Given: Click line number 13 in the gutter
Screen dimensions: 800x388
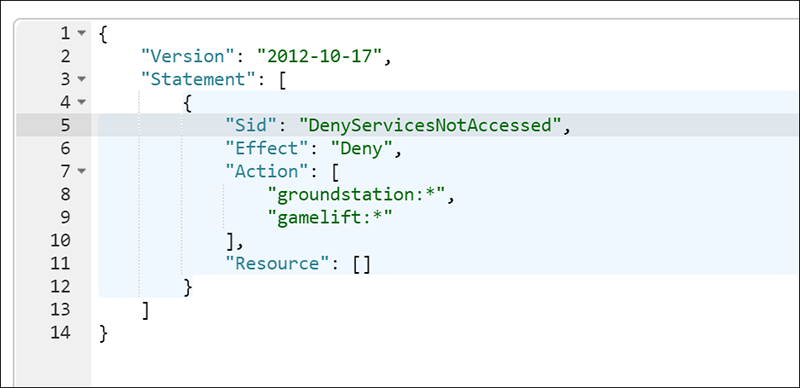Looking at the screenshot, I should pyautogui.click(x=61, y=309).
